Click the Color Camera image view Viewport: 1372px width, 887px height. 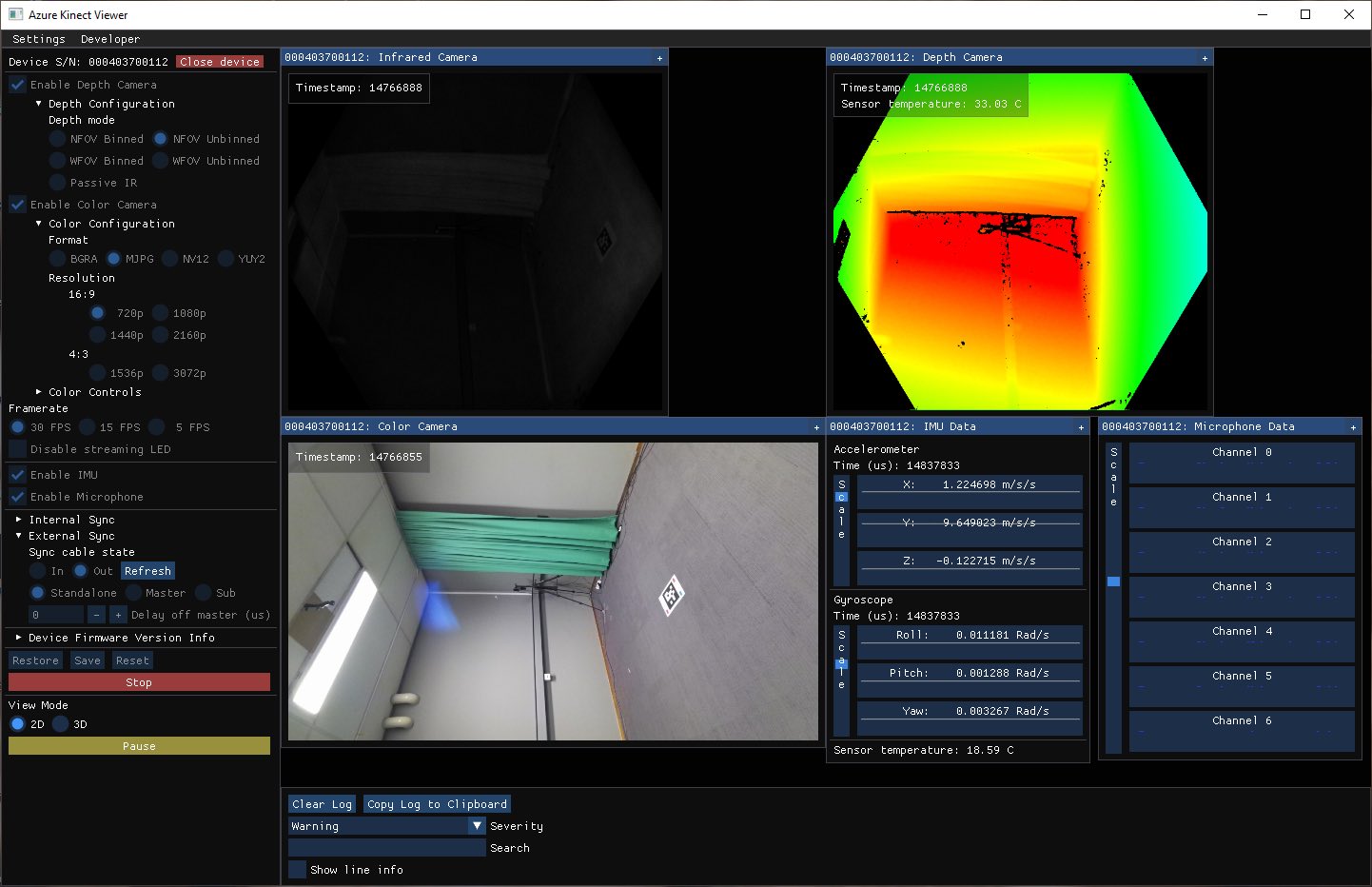coord(553,591)
